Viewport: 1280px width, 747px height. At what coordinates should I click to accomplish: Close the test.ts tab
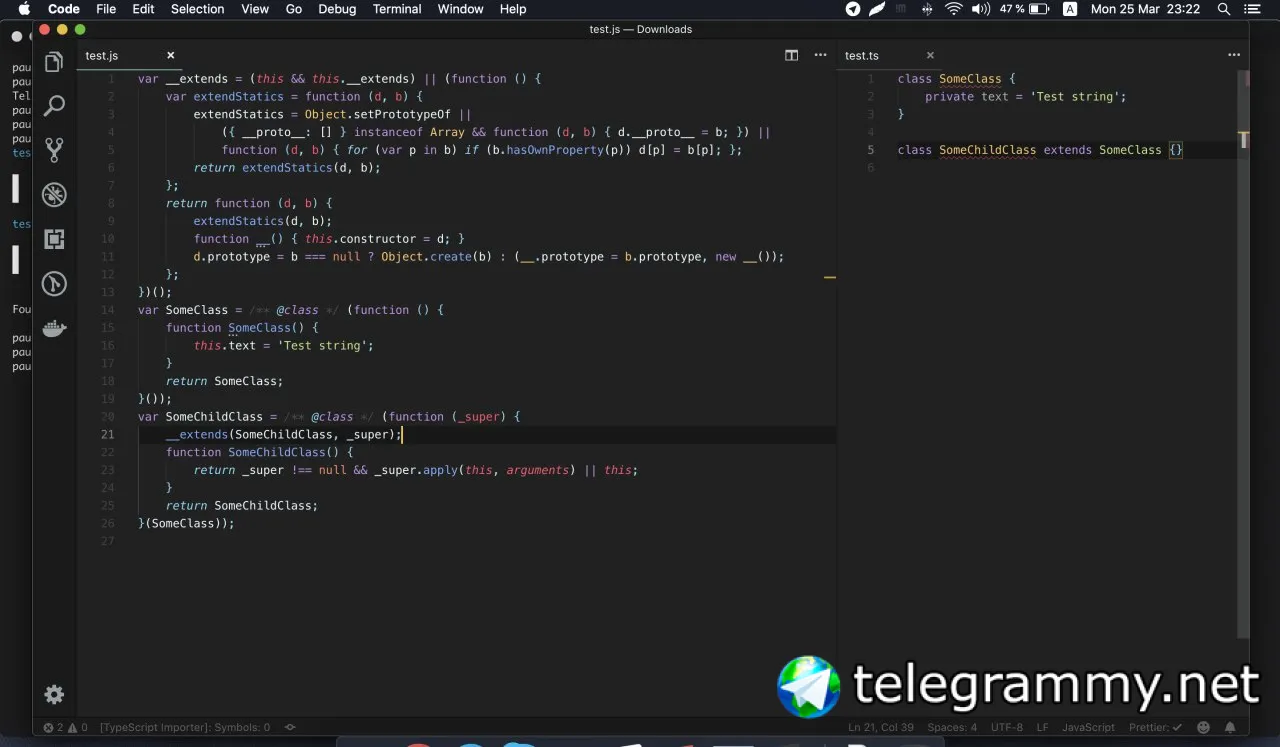[x=930, y=56]
